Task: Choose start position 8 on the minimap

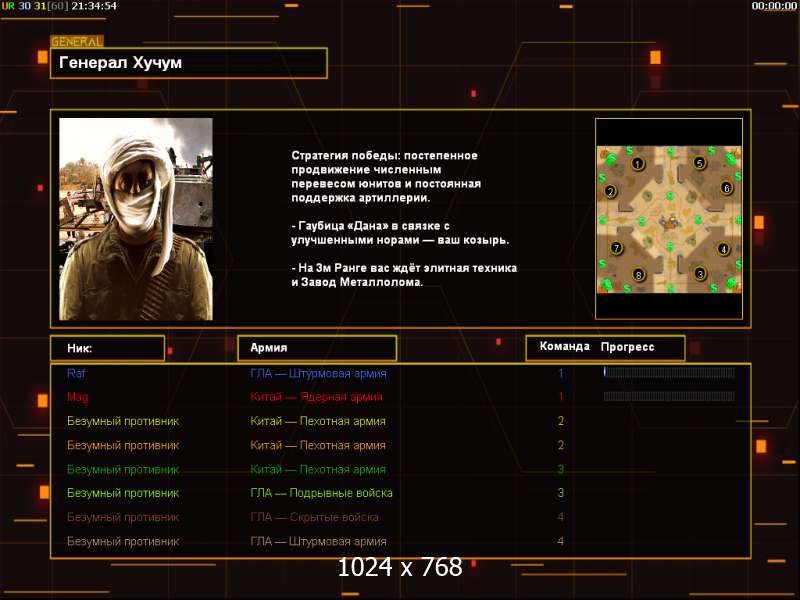Action: 638,275
